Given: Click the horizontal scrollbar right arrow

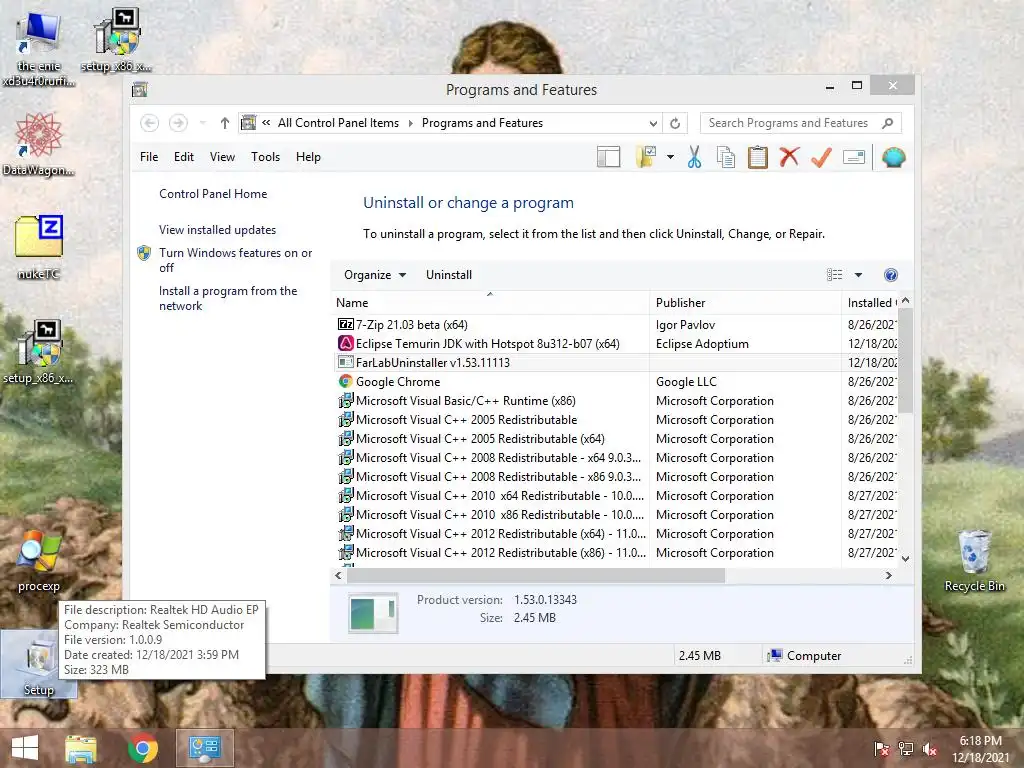Looking at the screenshot, I should pos(888,575).
